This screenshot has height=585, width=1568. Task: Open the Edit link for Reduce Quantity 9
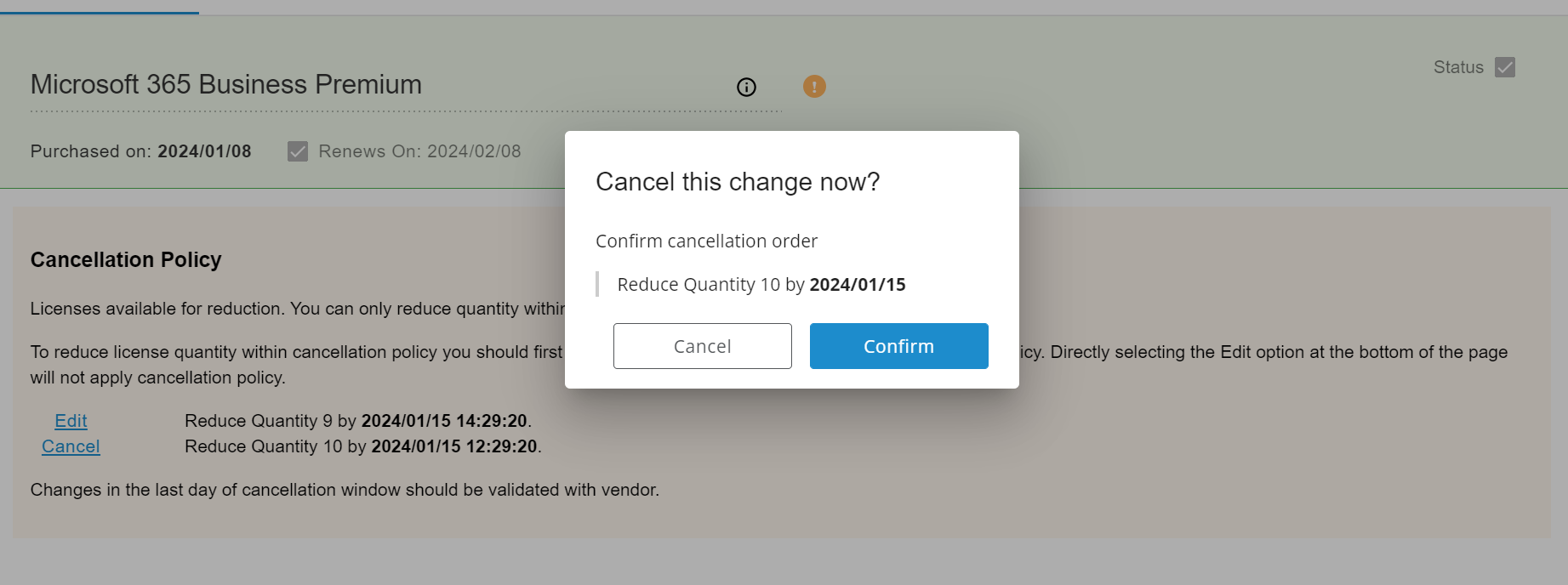click(x=71, y=421)
